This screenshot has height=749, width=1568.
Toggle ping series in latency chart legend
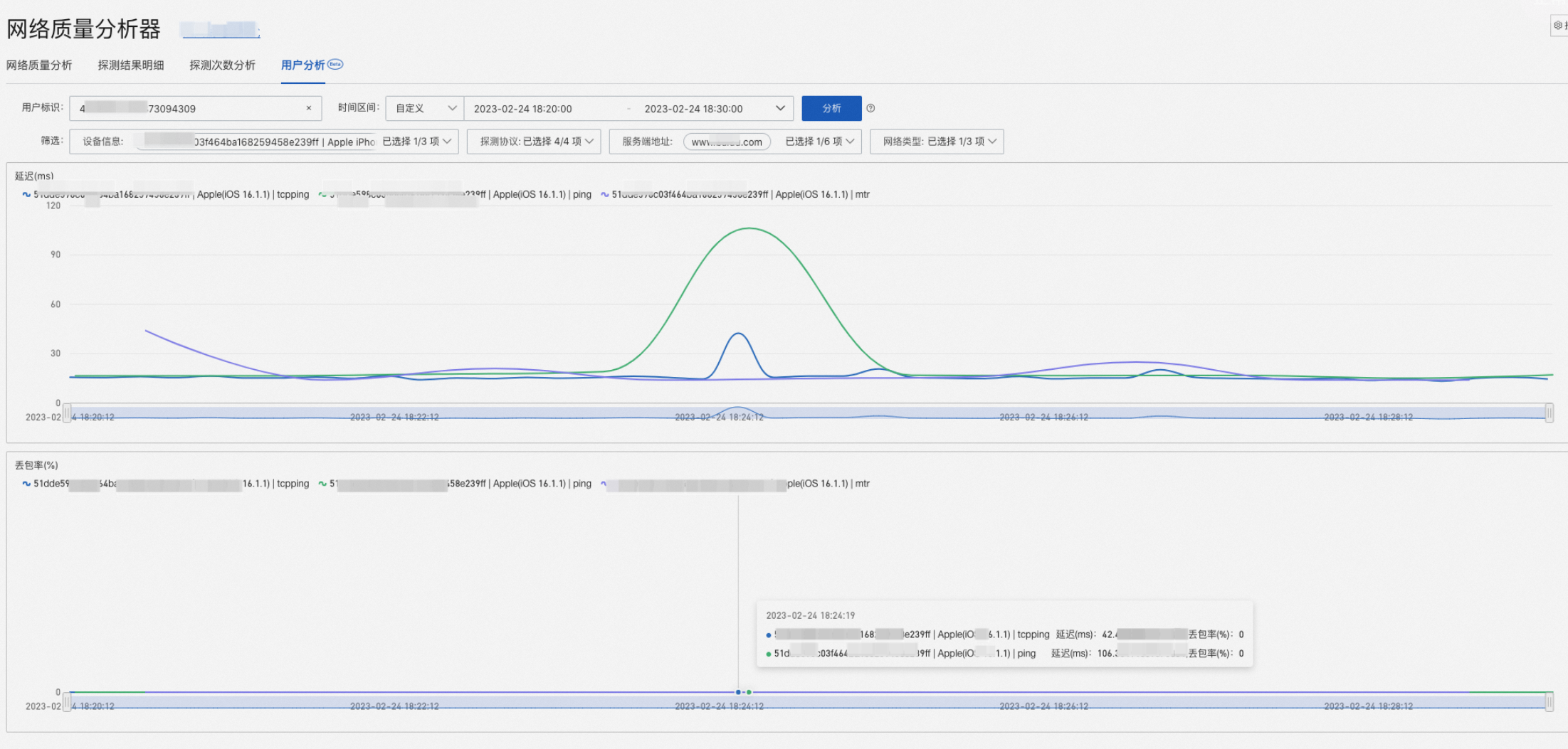[x=455, y=194]
